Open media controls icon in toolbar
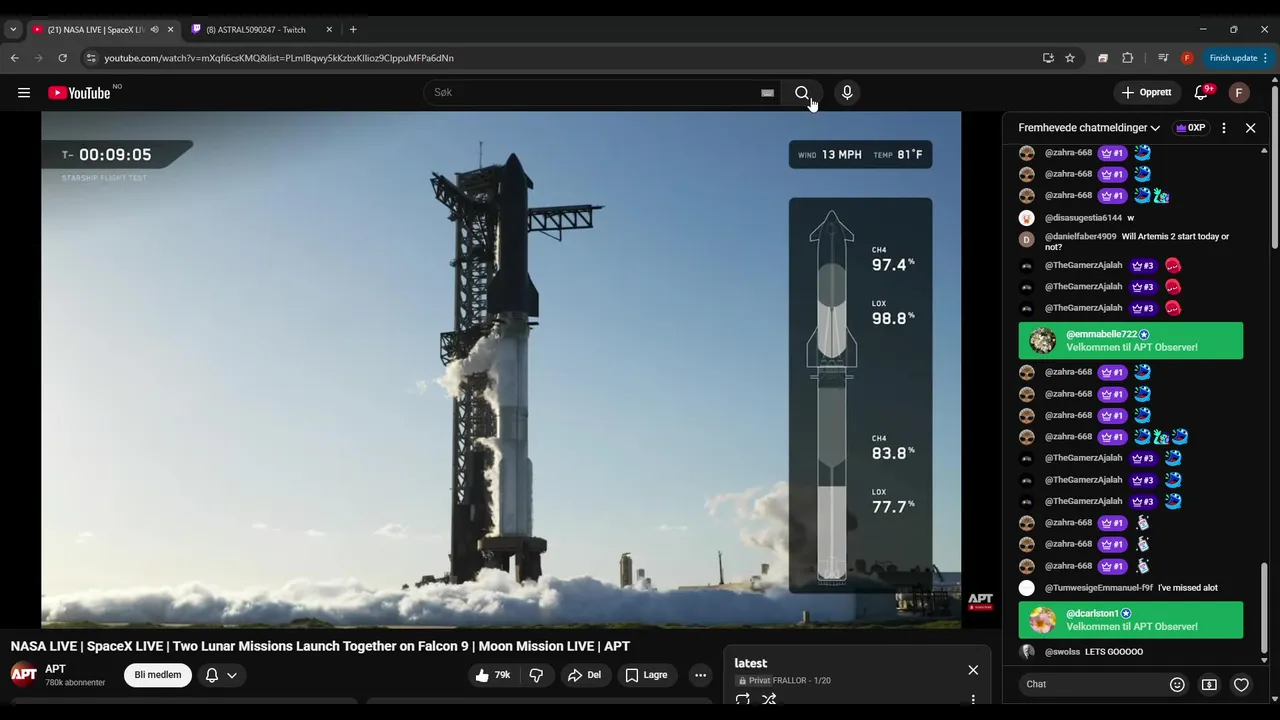 coord(1163,58)
